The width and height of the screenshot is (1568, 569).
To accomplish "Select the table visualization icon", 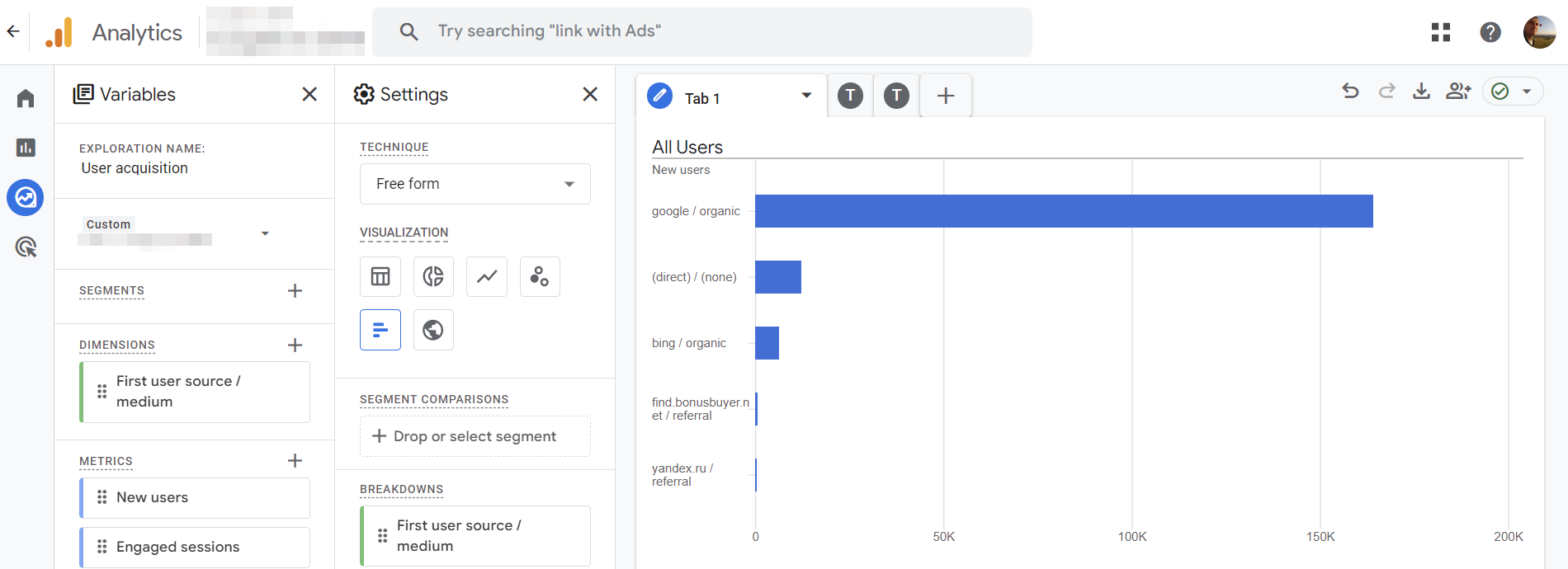I will (380, 276).
